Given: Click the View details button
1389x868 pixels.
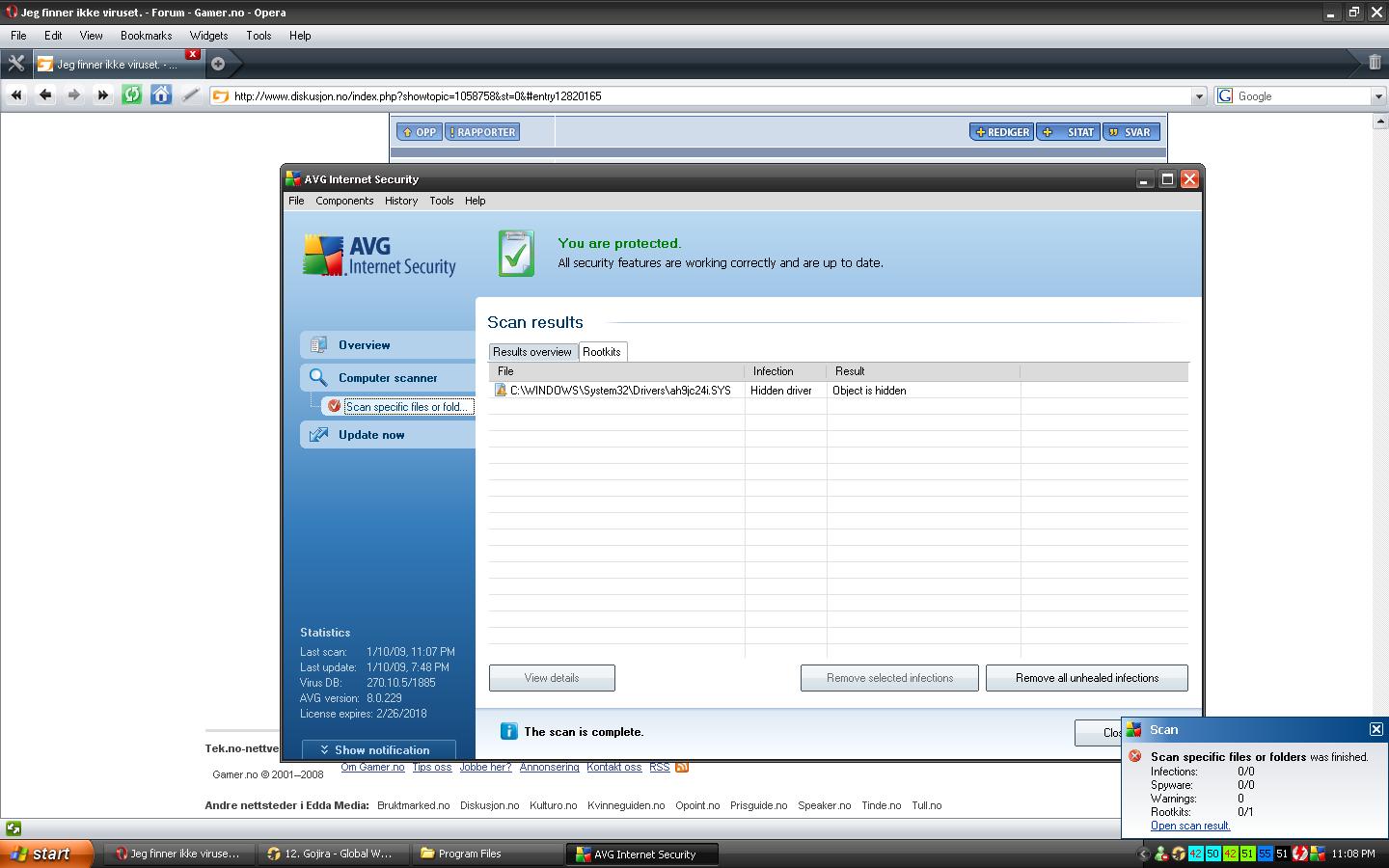Looking at the screenshot, I should point(552,678).
